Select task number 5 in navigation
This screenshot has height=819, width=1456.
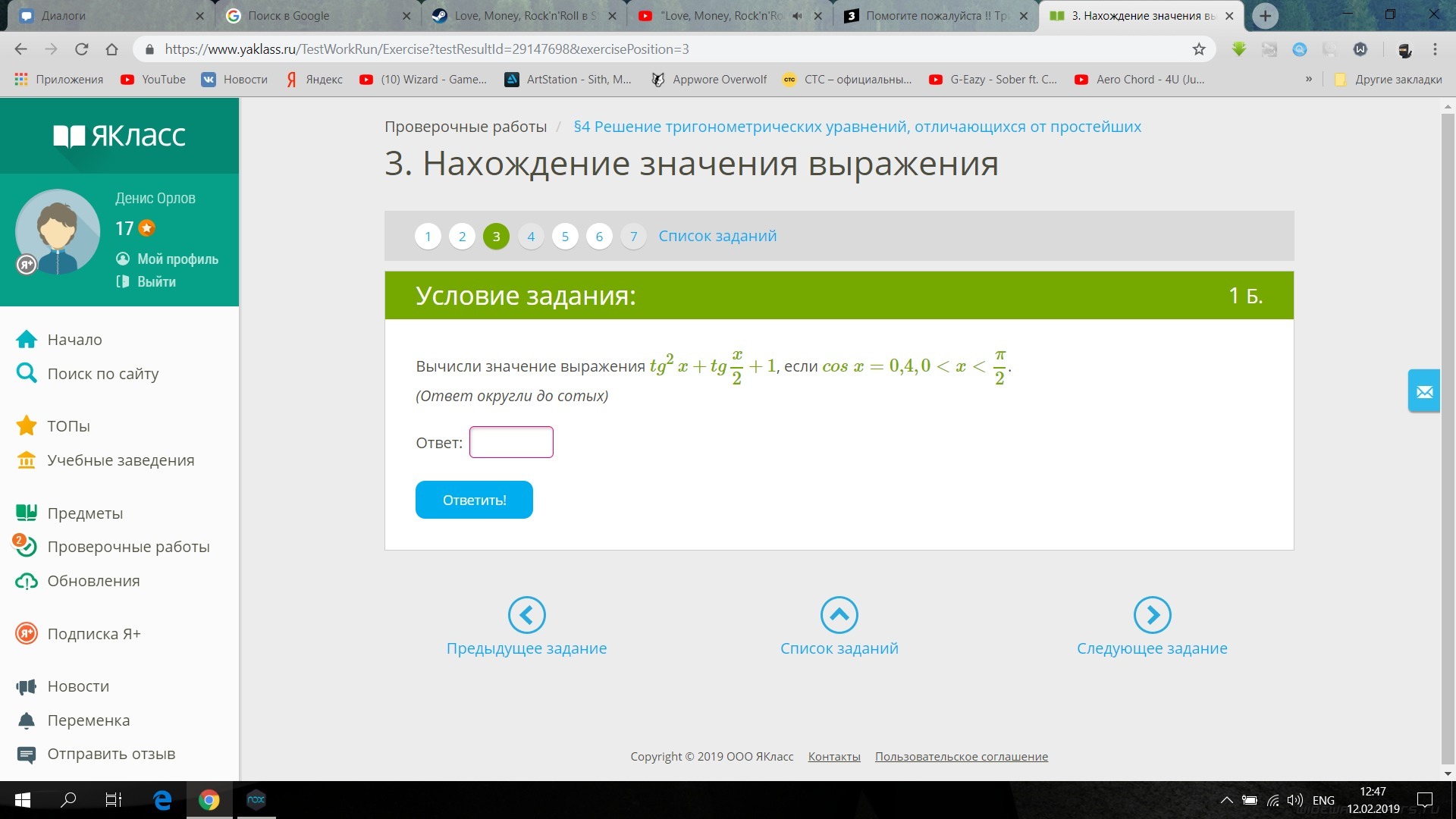pyautogui.click(x=565, y=237)
